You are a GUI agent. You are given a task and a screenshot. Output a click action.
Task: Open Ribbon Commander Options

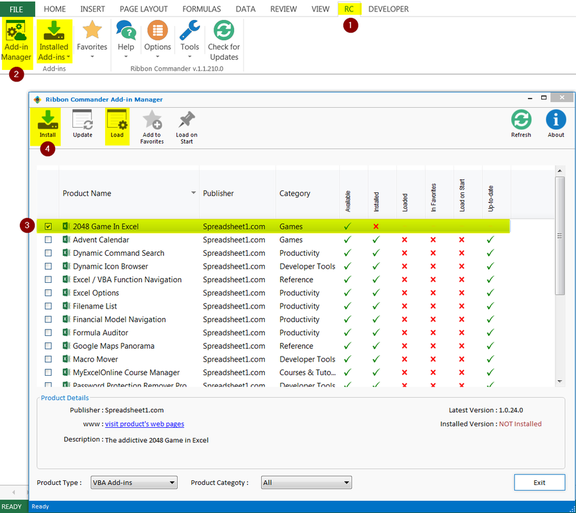pos(157,39)
